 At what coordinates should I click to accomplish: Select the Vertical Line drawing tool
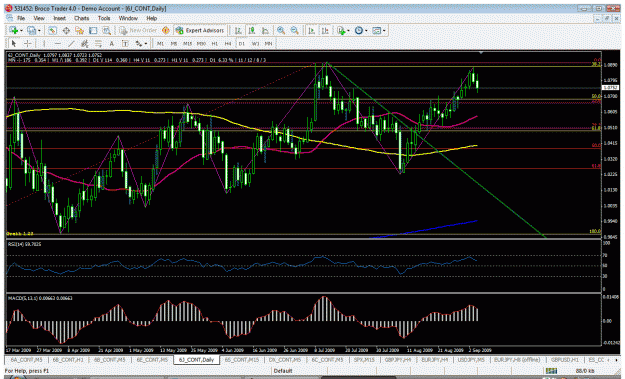coord(44,43)
